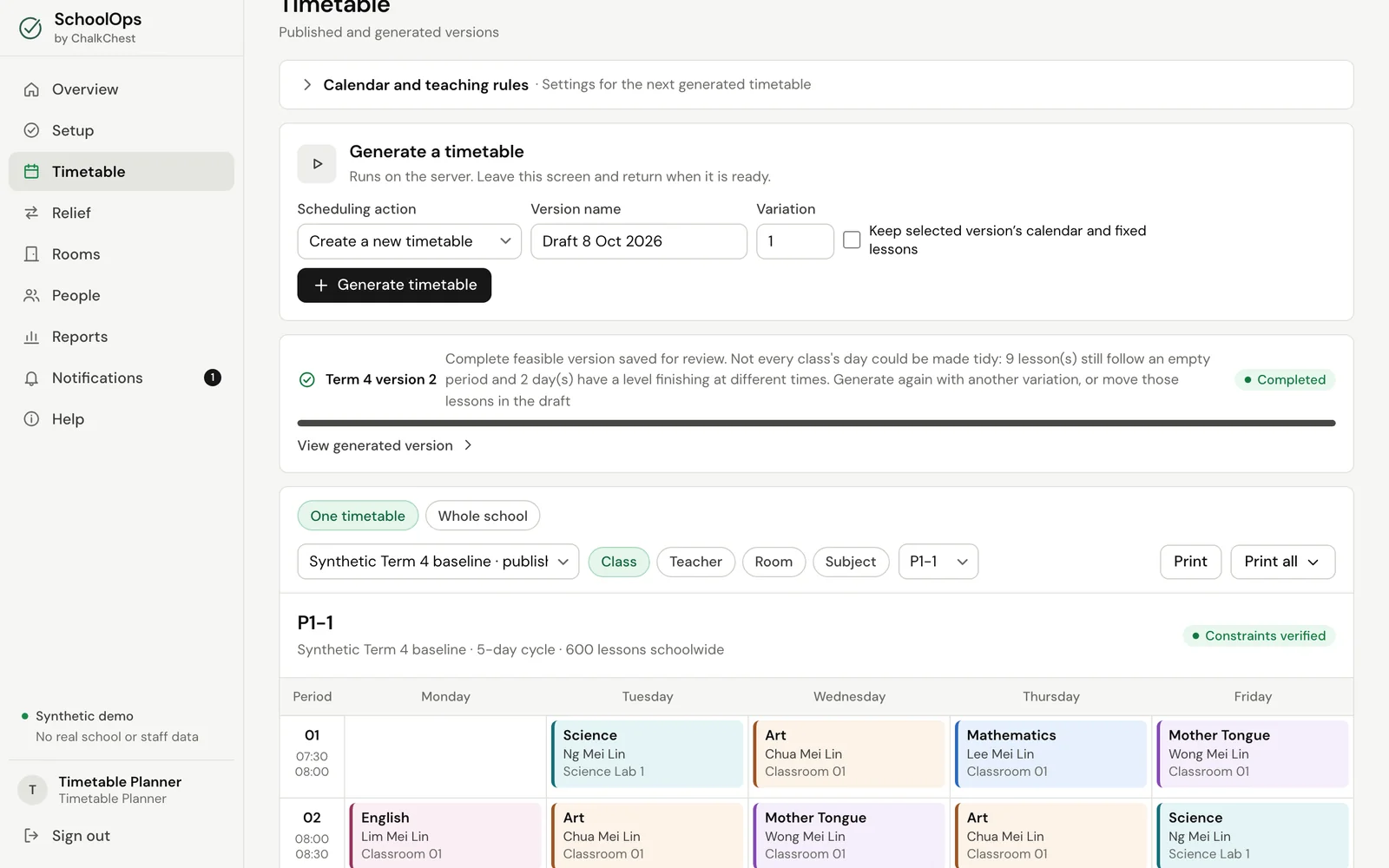Image resolution: width=1389 pixels, height=868 pixels.
Task: Open the Synthetic Term 4 baseline version dropdown
Action: tap(438, 562)
